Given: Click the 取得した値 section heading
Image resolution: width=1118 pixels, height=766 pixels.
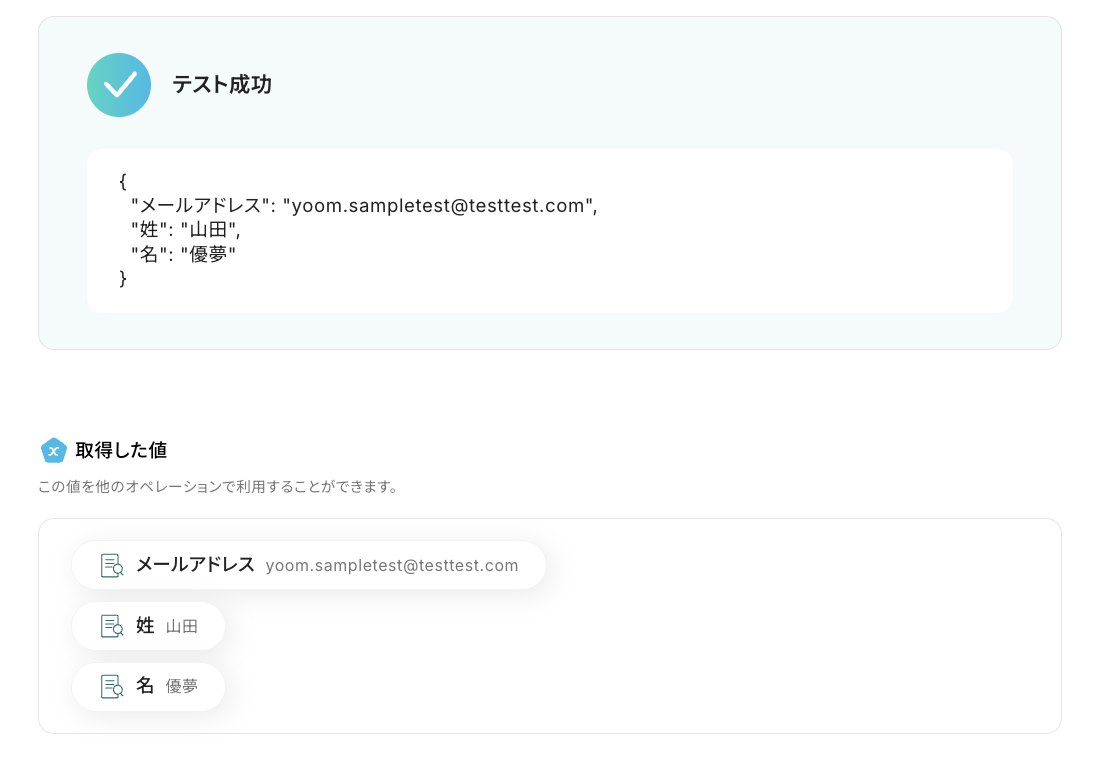Looking at the screenshot, I should (121, 451).
